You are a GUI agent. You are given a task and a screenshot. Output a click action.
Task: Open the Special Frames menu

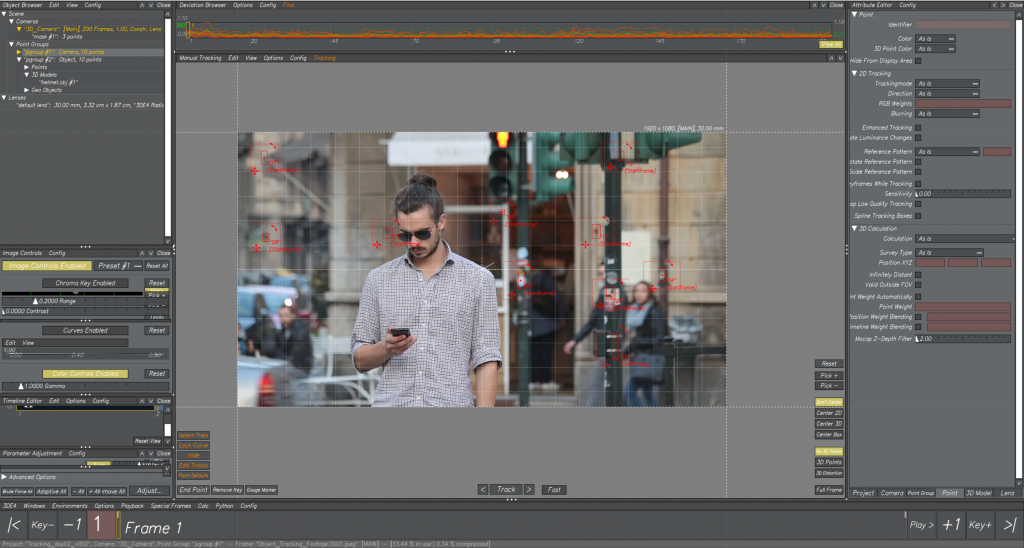[173, 506]
